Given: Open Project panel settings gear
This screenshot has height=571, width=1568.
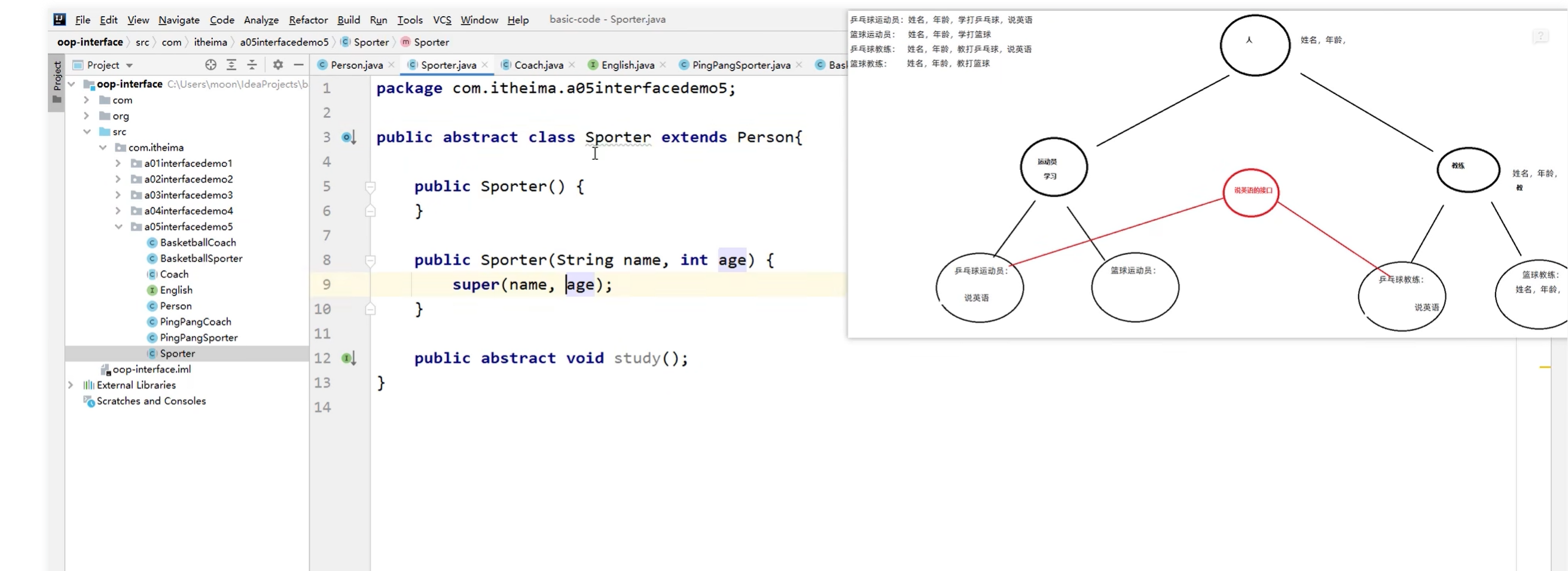Looking at the screenshot, I should click(x=277, y=65).
